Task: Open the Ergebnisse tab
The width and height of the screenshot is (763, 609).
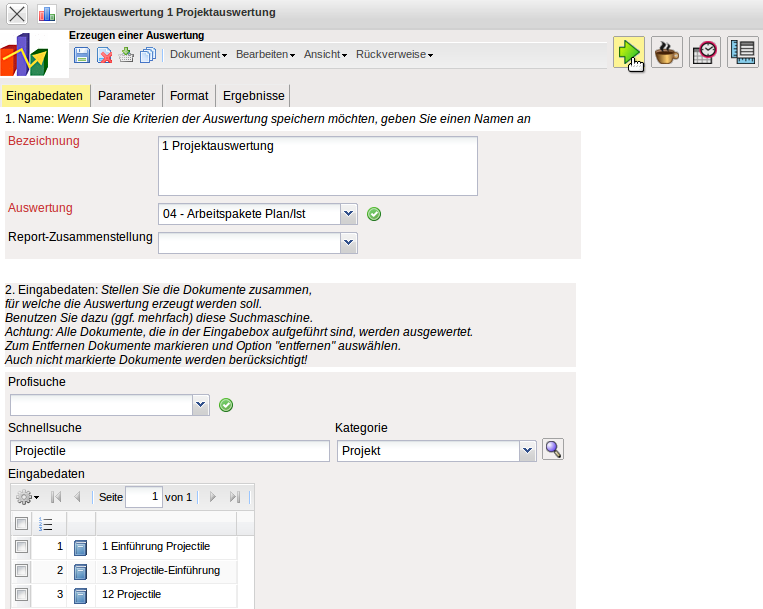Action: pos(253,96)
